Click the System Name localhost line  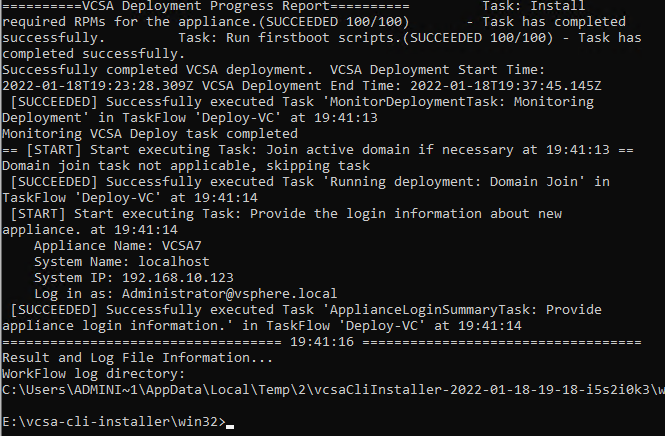coord(121,262)
